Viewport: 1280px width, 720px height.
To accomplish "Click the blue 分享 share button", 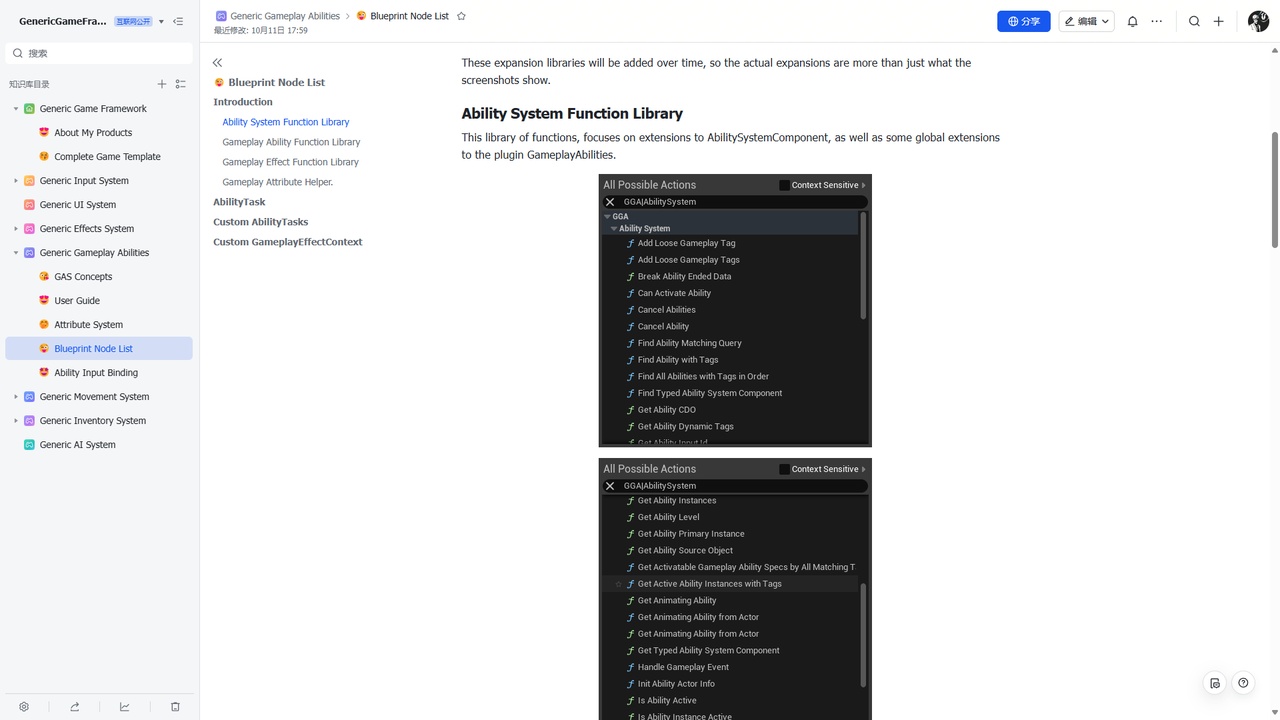I will [1023, 21].
